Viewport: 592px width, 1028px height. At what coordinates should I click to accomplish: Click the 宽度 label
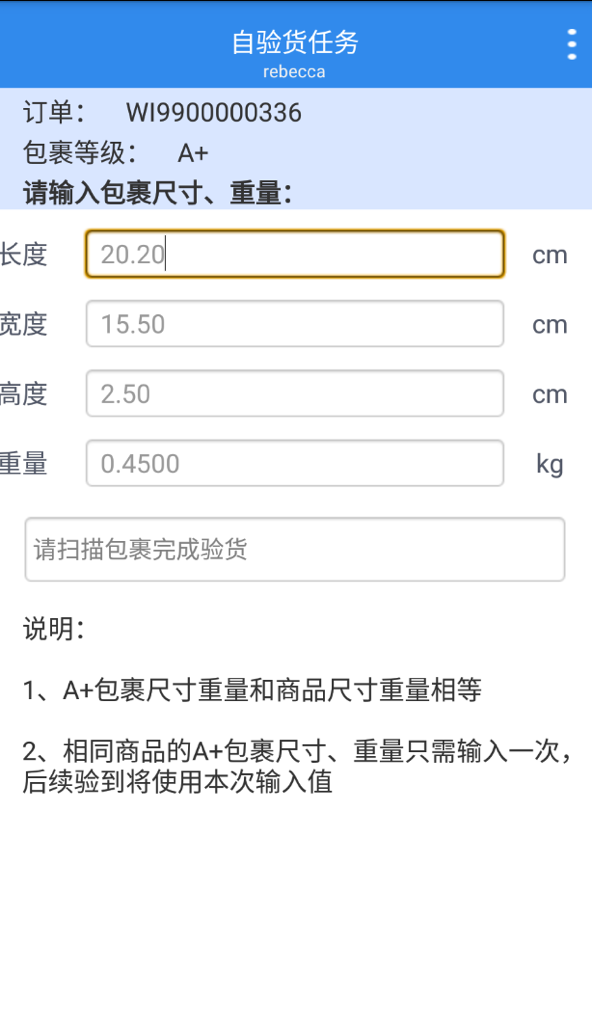click(24, 324)
